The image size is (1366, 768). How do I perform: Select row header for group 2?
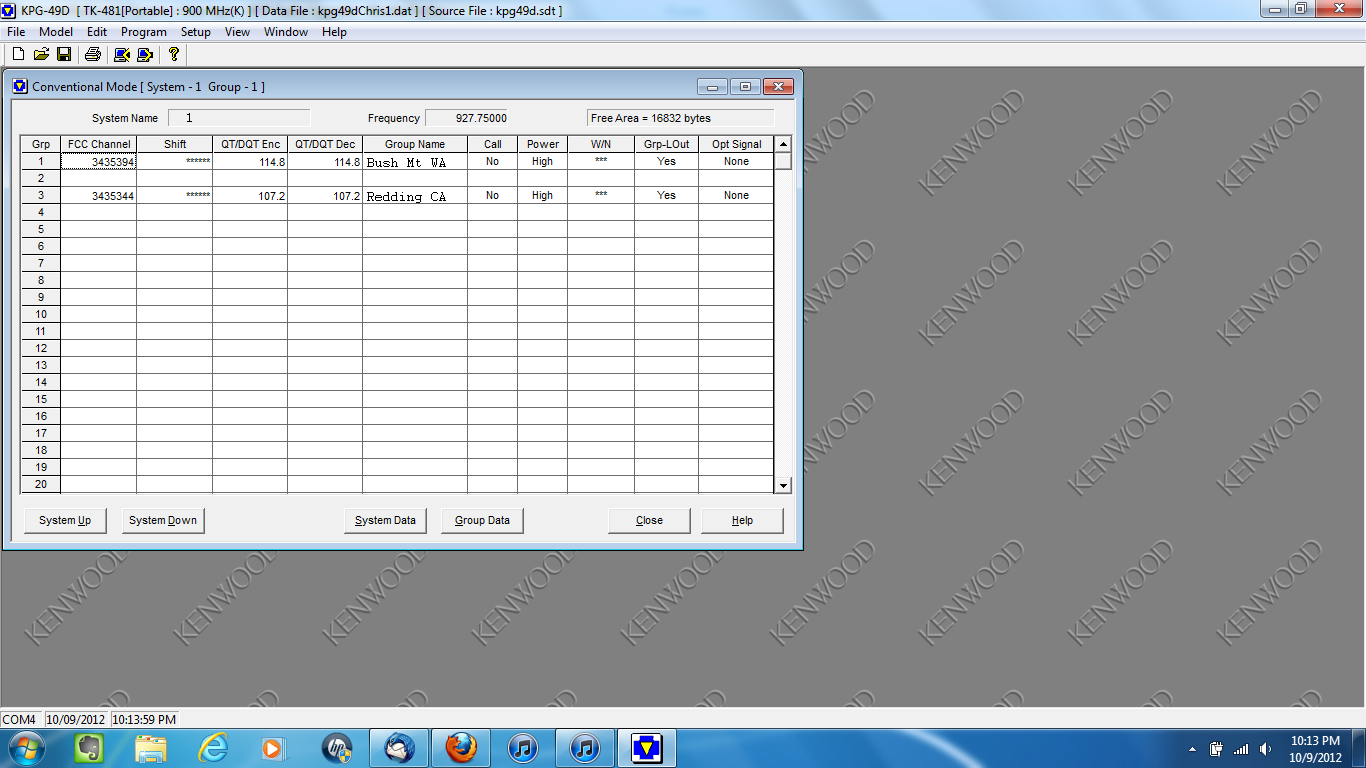click(x=41, y=178)
